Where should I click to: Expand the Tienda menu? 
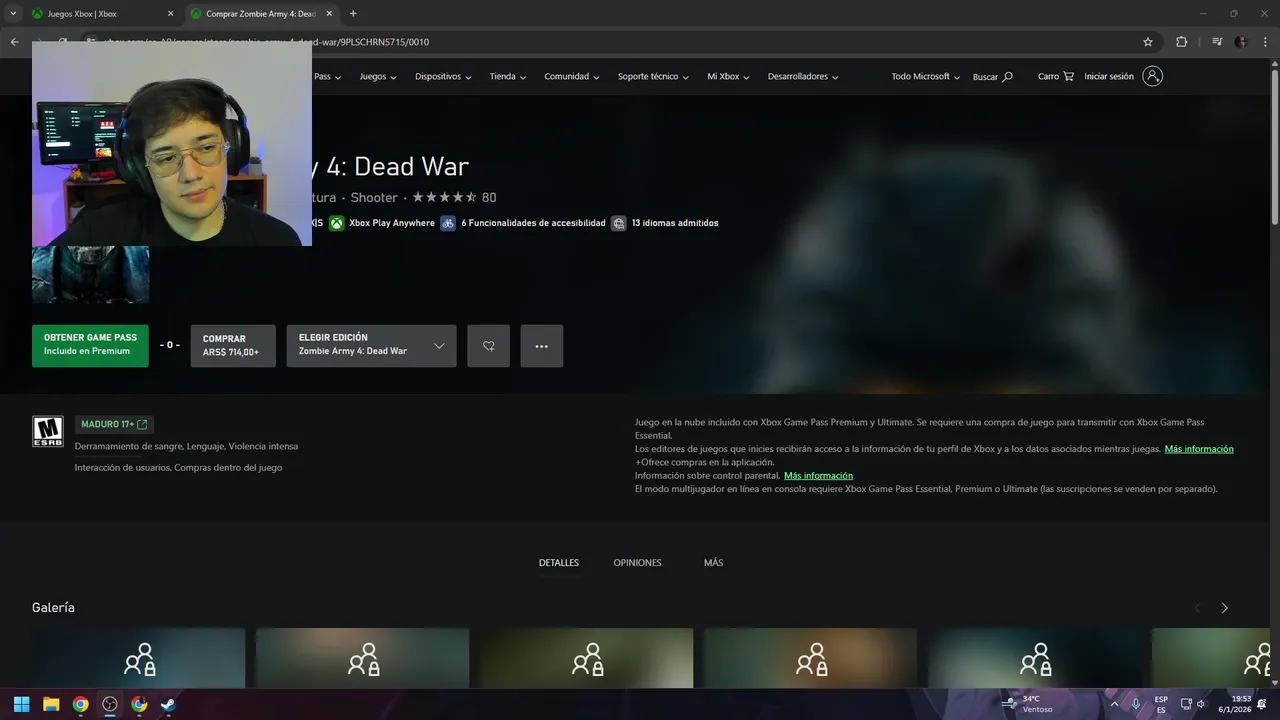(x=507, y=77)
